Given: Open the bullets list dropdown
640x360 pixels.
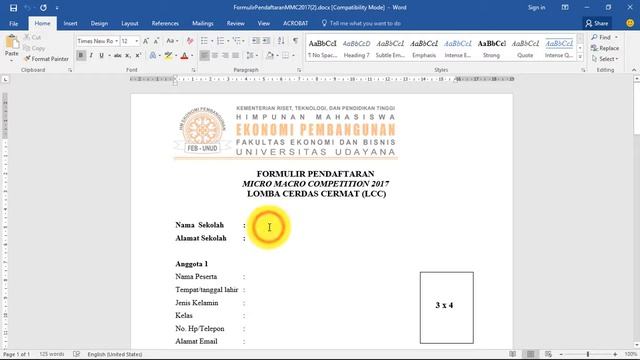Looking at the screenshot, I should pyautogui.click(x=211, y=41).
